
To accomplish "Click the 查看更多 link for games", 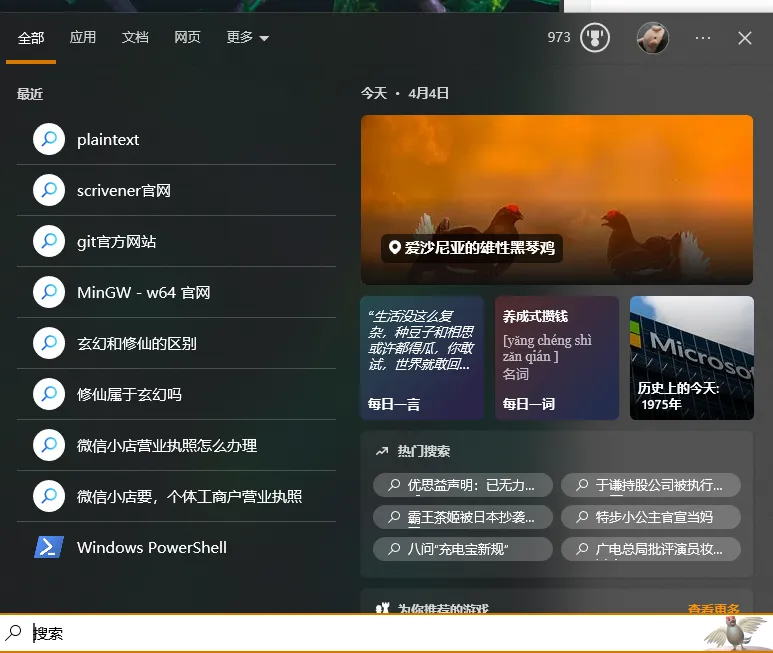I will pos(713,608).
